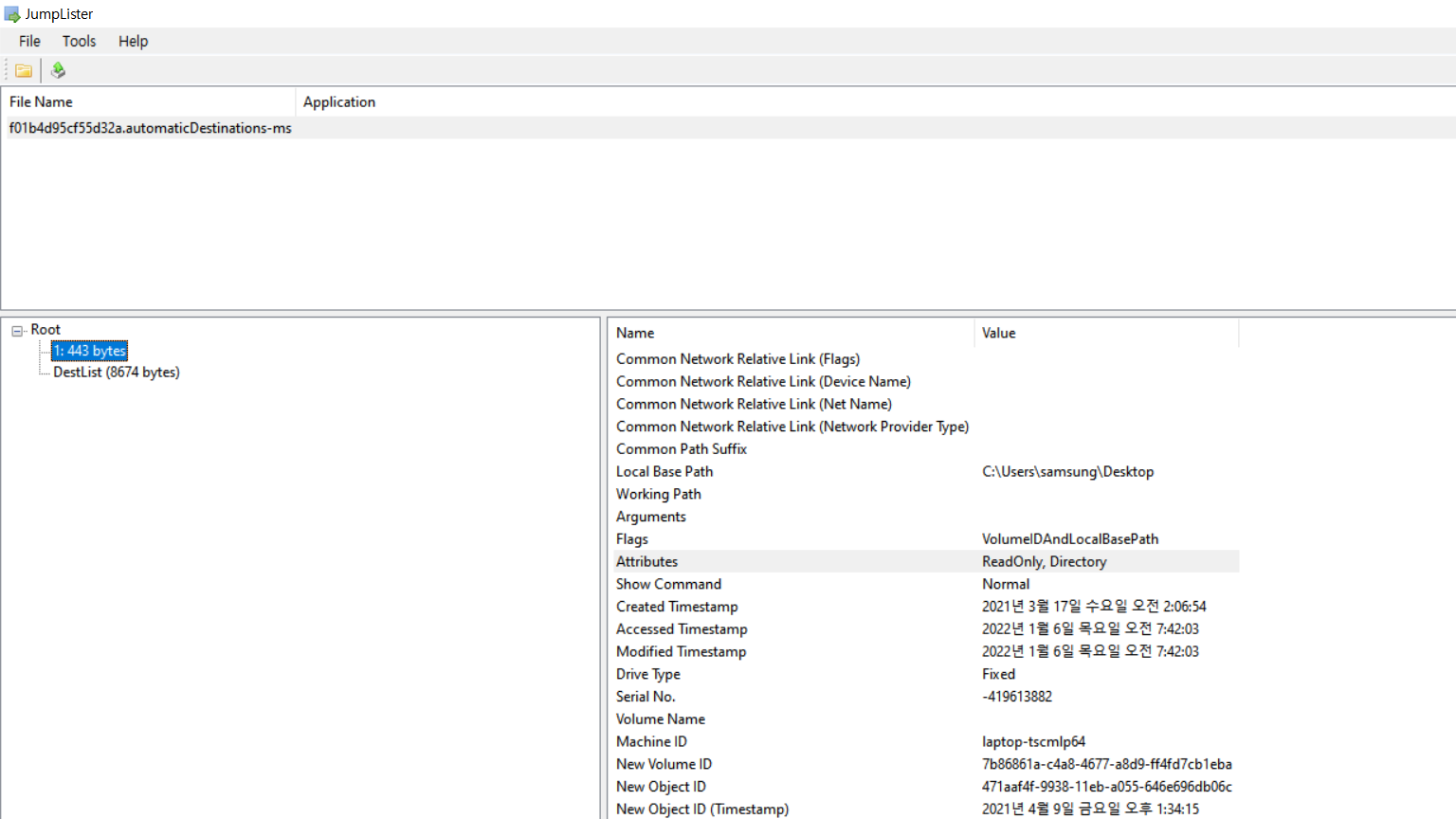Select the Drive Type row
Screen dimensions: 1456x819
tap(925, 675)
